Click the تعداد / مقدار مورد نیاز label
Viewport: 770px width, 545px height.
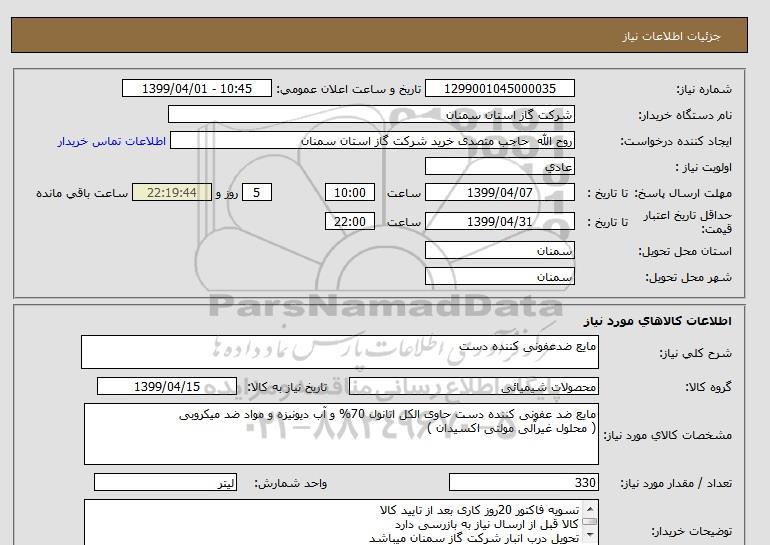tap(676, 484)
